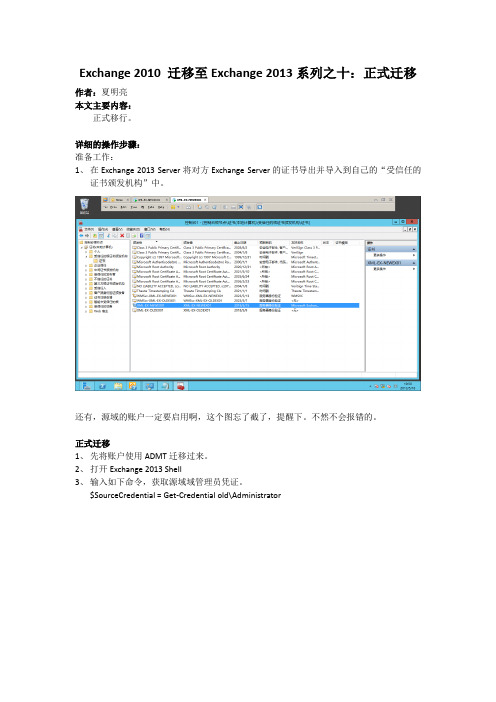Image resolution: width=496 pixels, height=702 pixels.
Task: Open the 查看(V) View menu in MMC
Action: (x=118, y=229)
